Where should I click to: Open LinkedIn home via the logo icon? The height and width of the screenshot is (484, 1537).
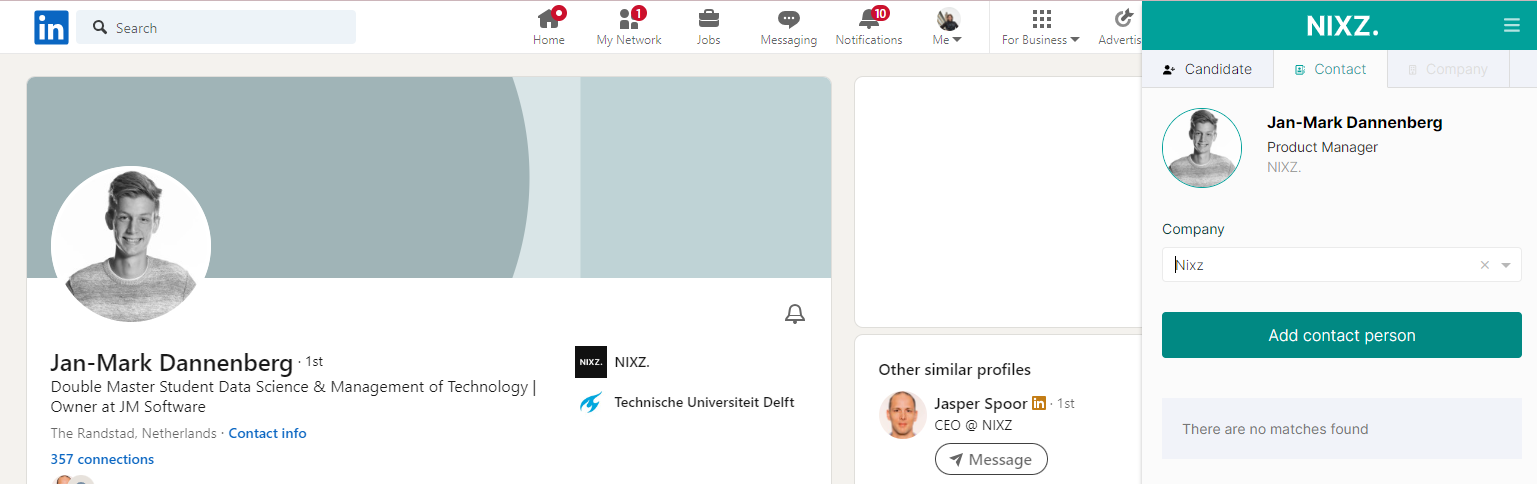tap(51, 27)
